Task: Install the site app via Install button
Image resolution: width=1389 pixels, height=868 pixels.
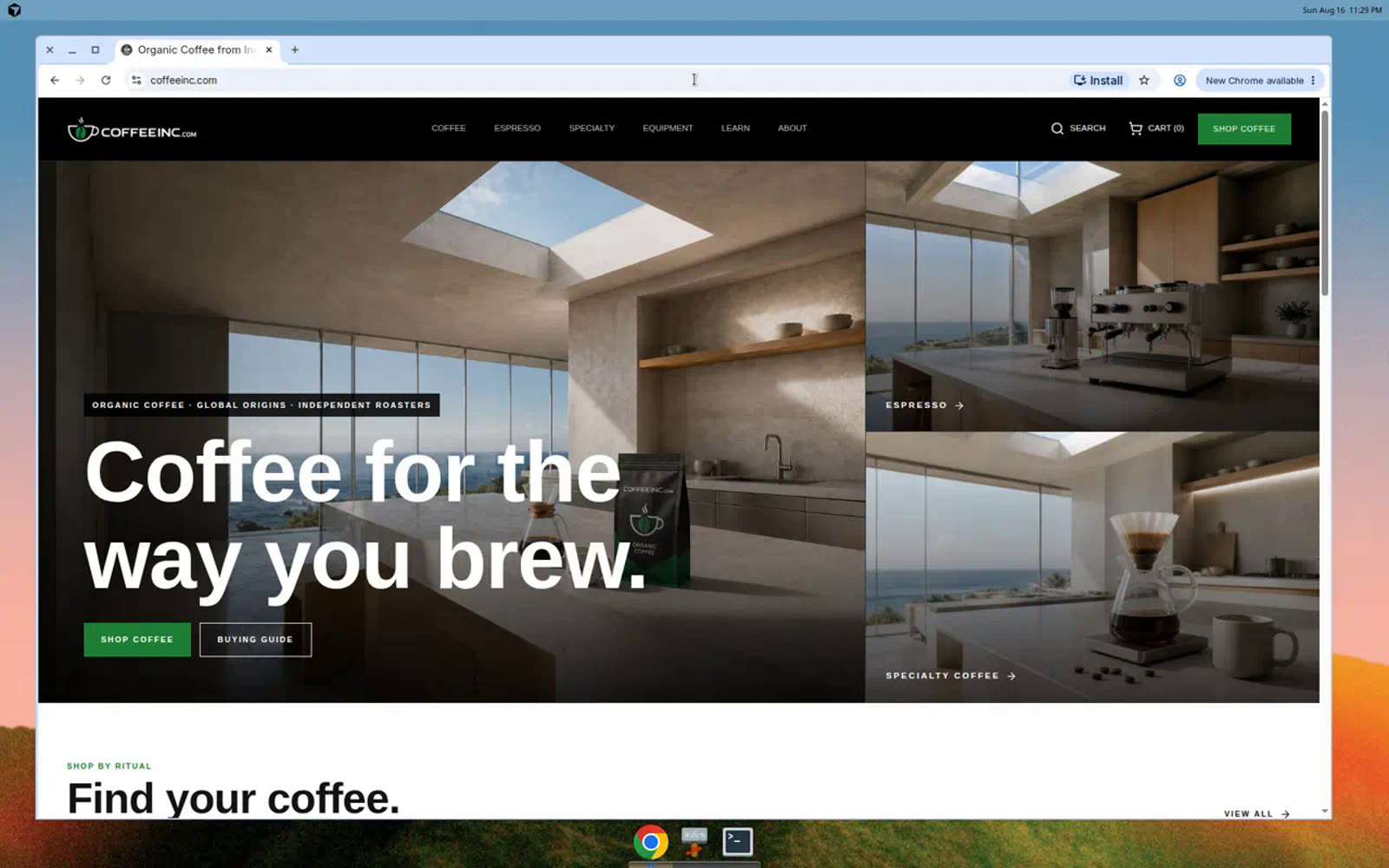Action: click(x=1098, y=80)
